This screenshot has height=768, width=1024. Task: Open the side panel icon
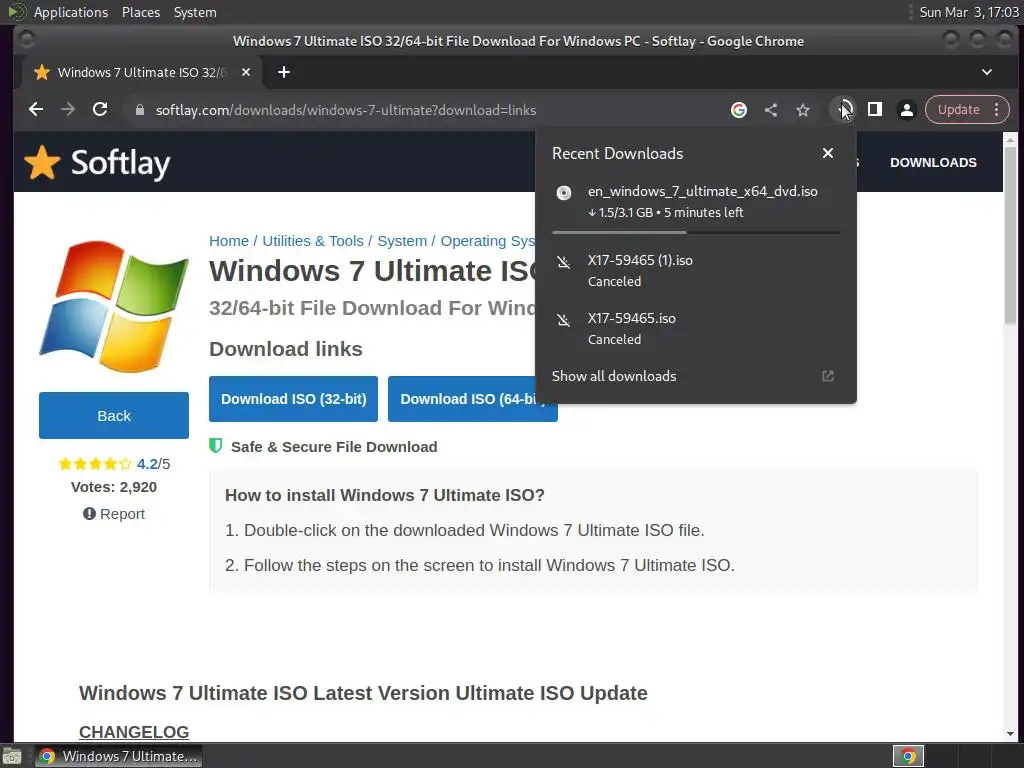(874, 110)
